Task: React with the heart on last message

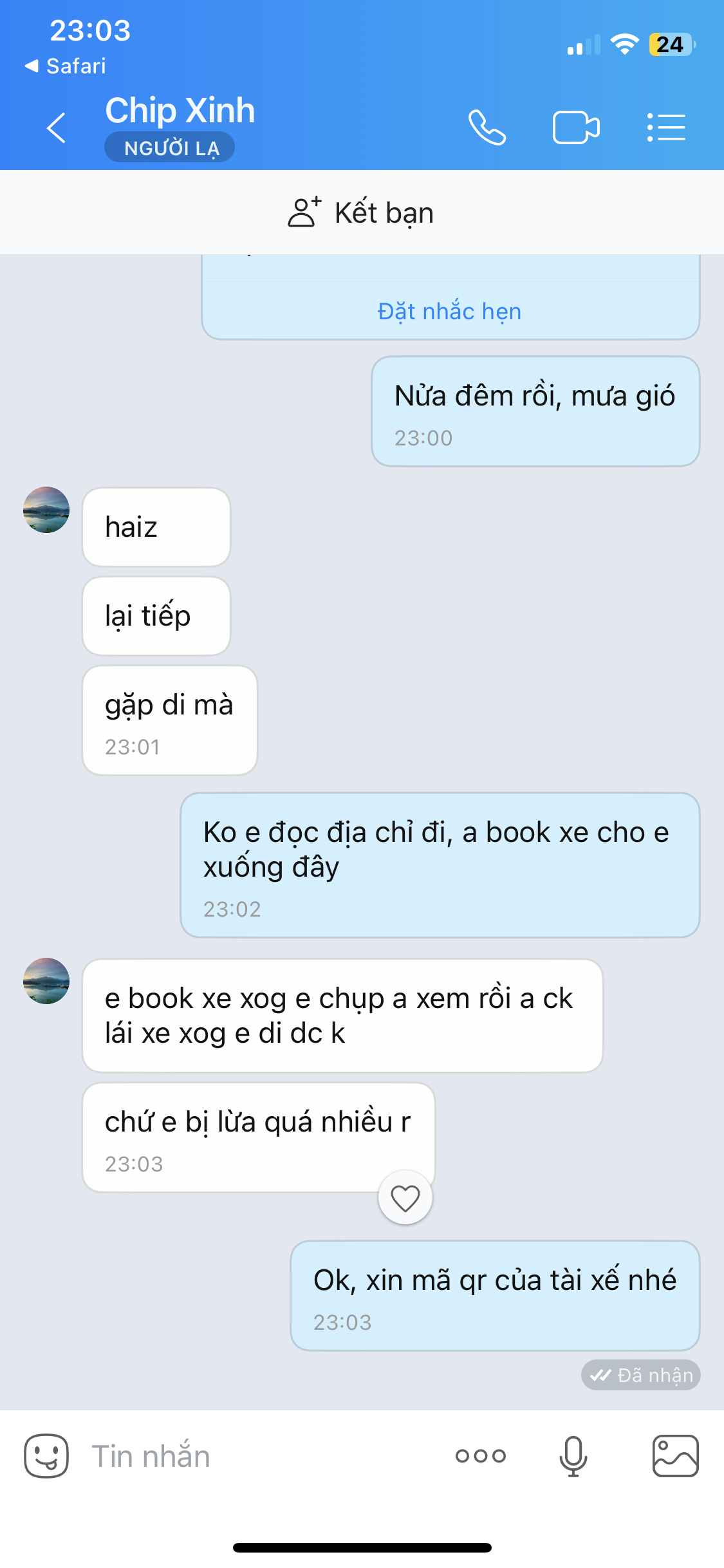Action: pos(405,1198)
